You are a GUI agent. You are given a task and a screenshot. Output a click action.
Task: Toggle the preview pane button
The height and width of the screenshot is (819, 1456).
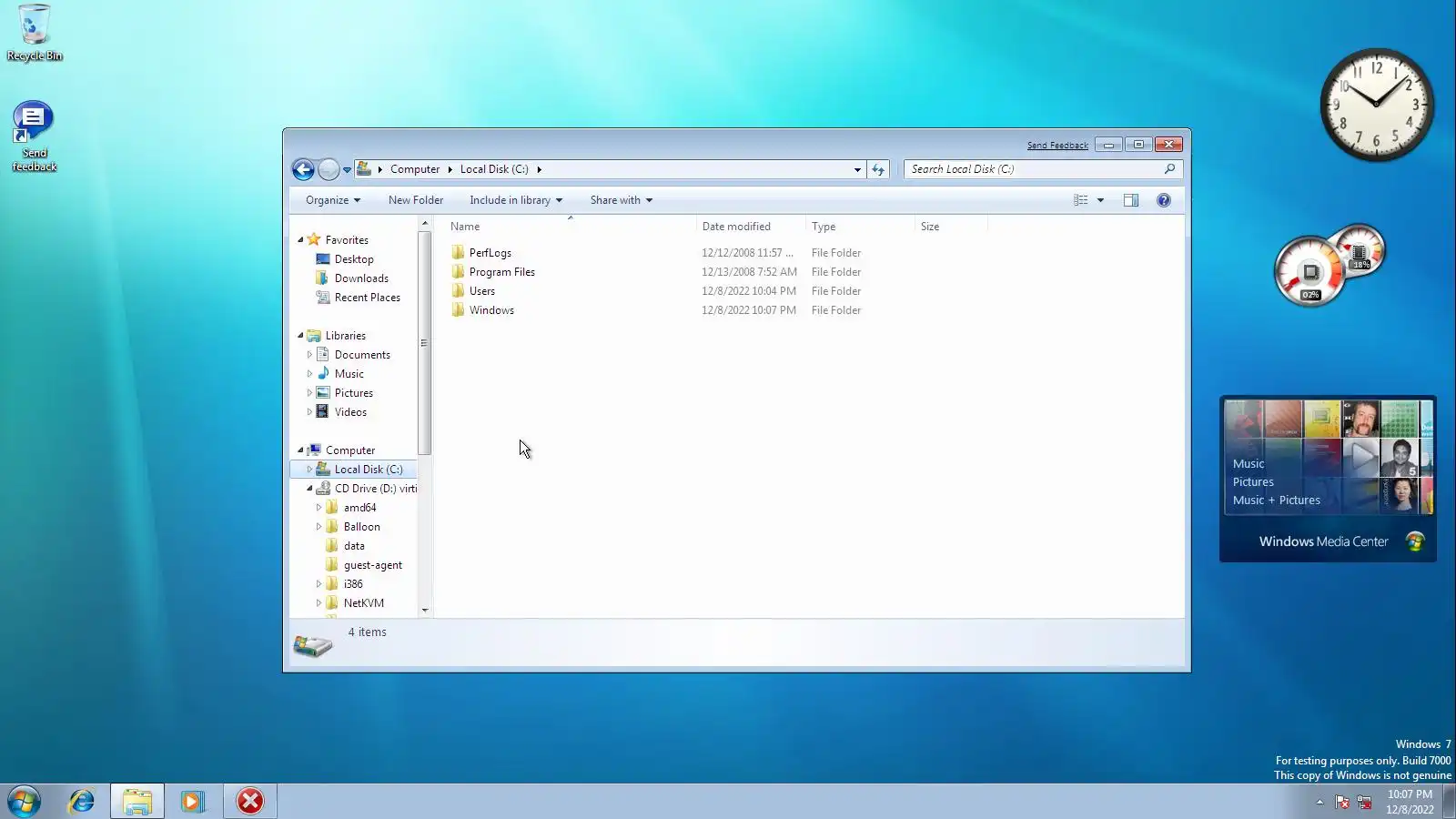point(1131,200)
